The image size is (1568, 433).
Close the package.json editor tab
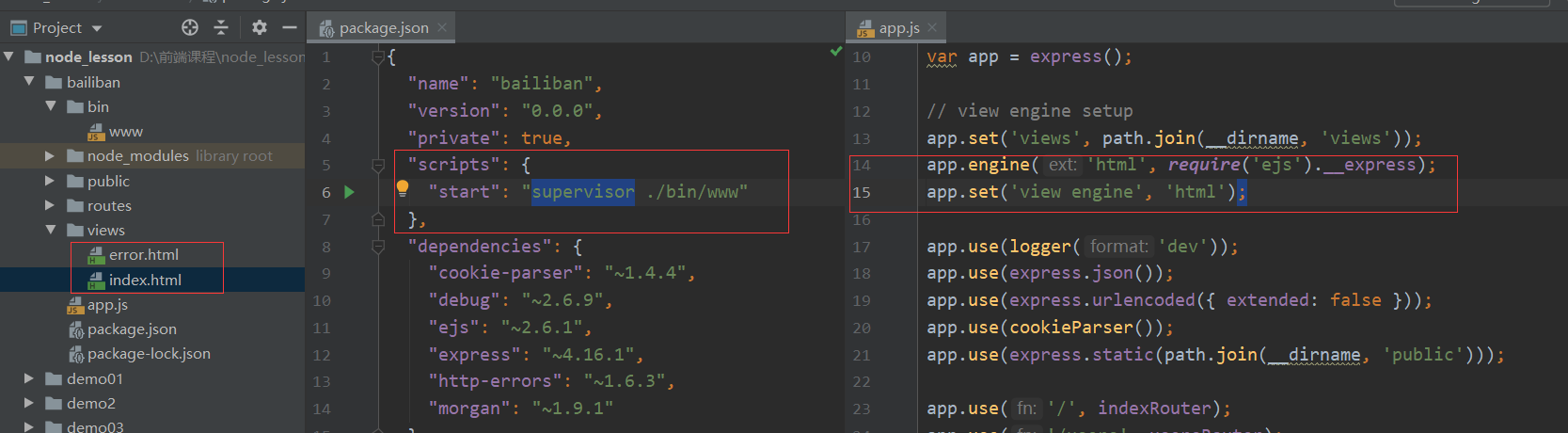click(x=443, y=28)
